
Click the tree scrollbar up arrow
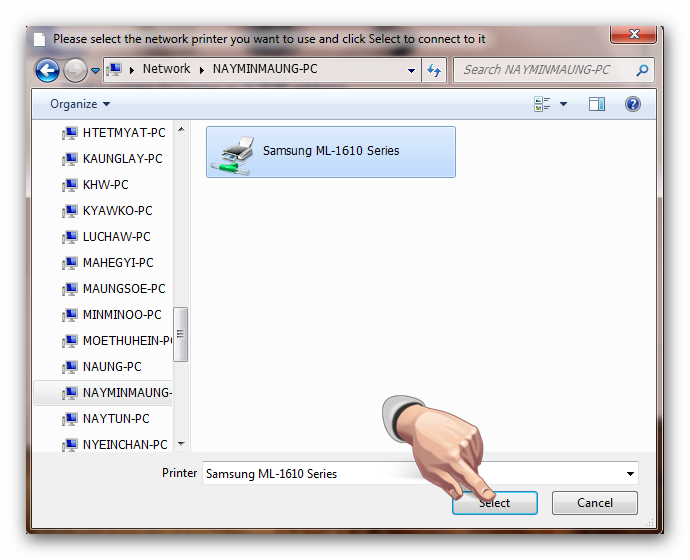(x=181, y=129)
